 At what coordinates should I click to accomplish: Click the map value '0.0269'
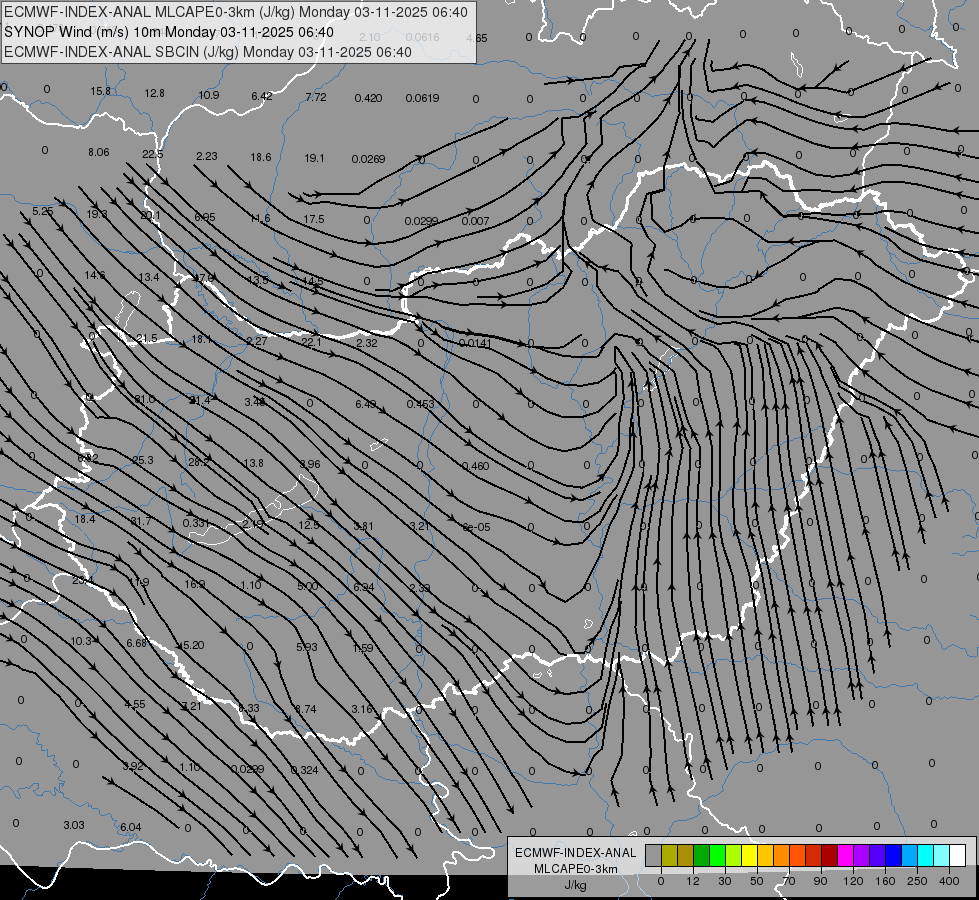point(368,159)
